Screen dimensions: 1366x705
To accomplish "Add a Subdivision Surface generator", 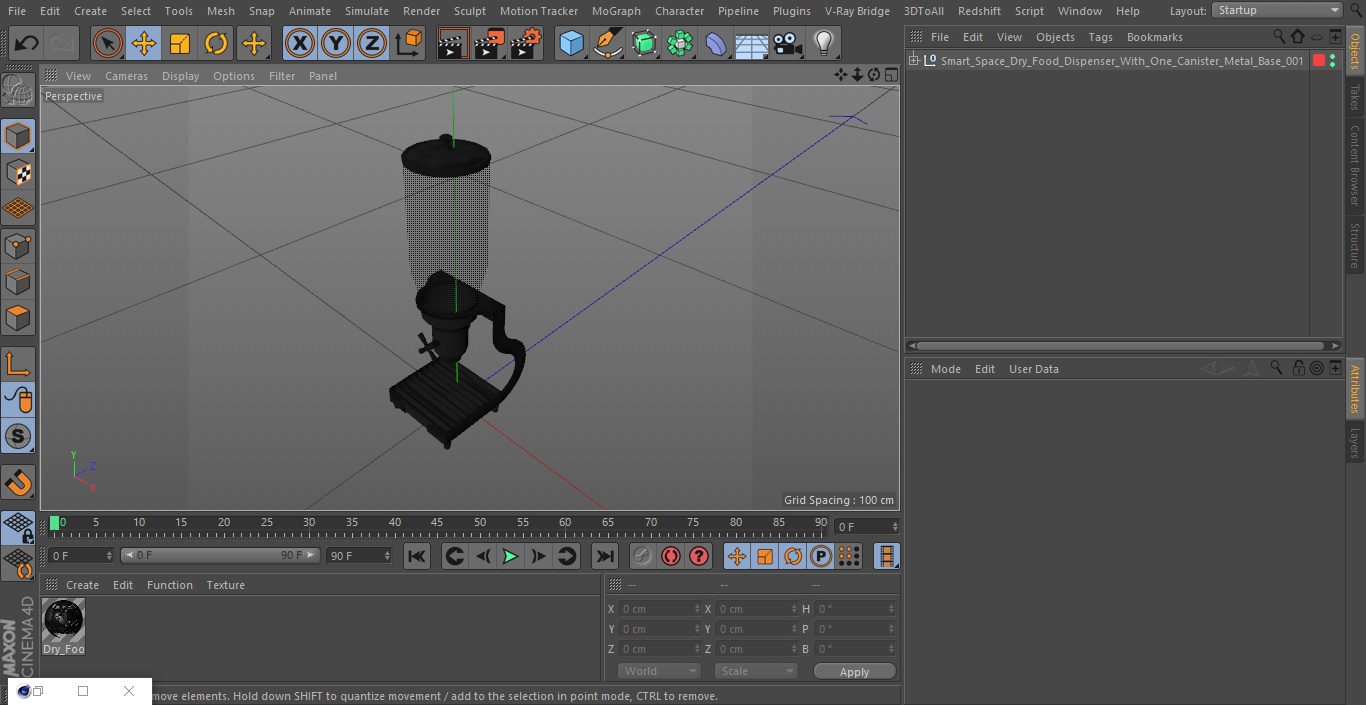I will coord(644,43).
